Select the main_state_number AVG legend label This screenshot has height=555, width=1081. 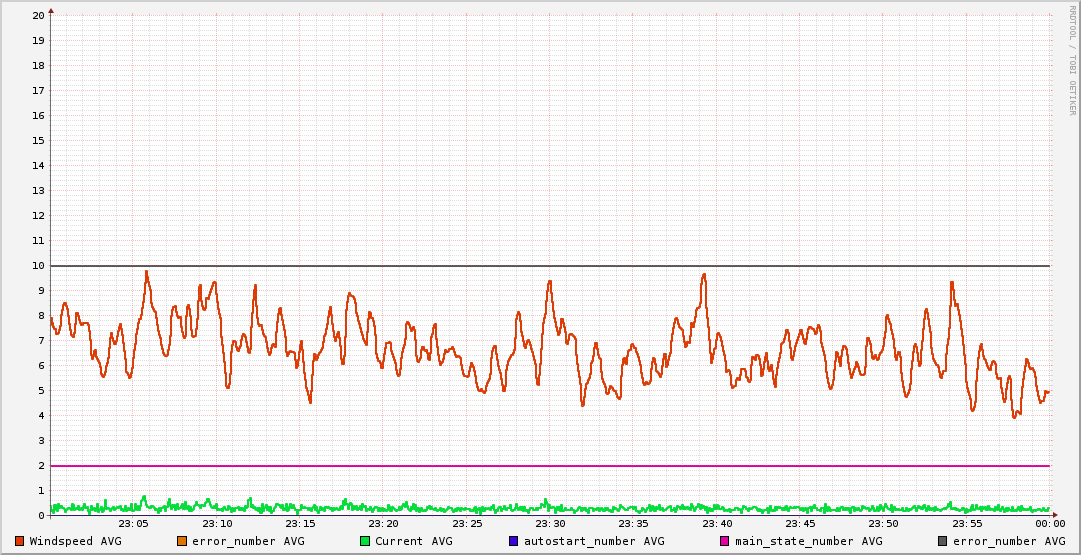808,541
